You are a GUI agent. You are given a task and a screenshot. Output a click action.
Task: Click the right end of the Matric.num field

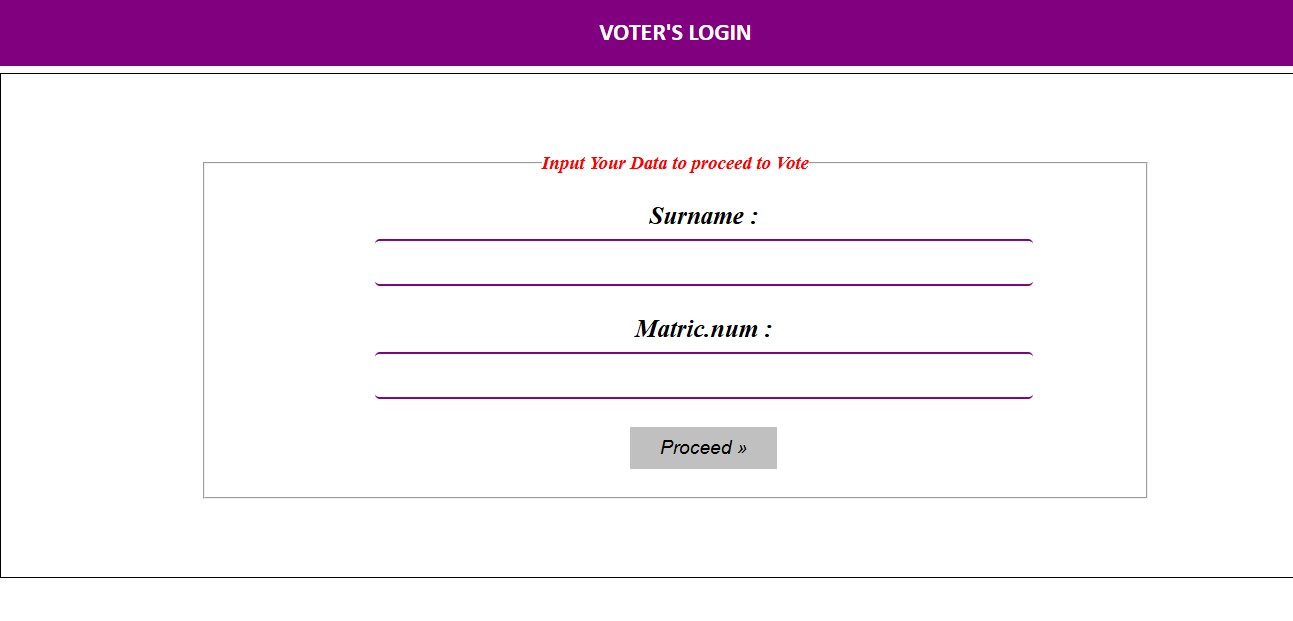coord(1022,376)
